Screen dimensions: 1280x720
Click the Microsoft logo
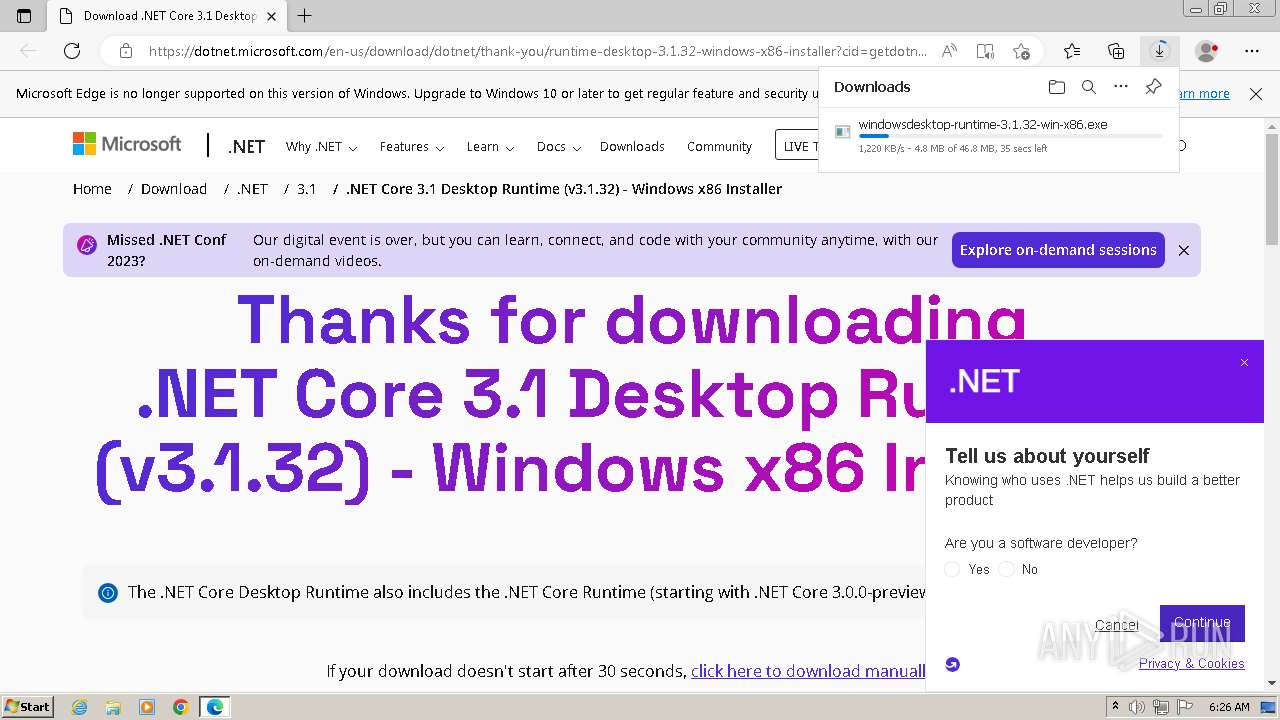click(x=127, y=144)
